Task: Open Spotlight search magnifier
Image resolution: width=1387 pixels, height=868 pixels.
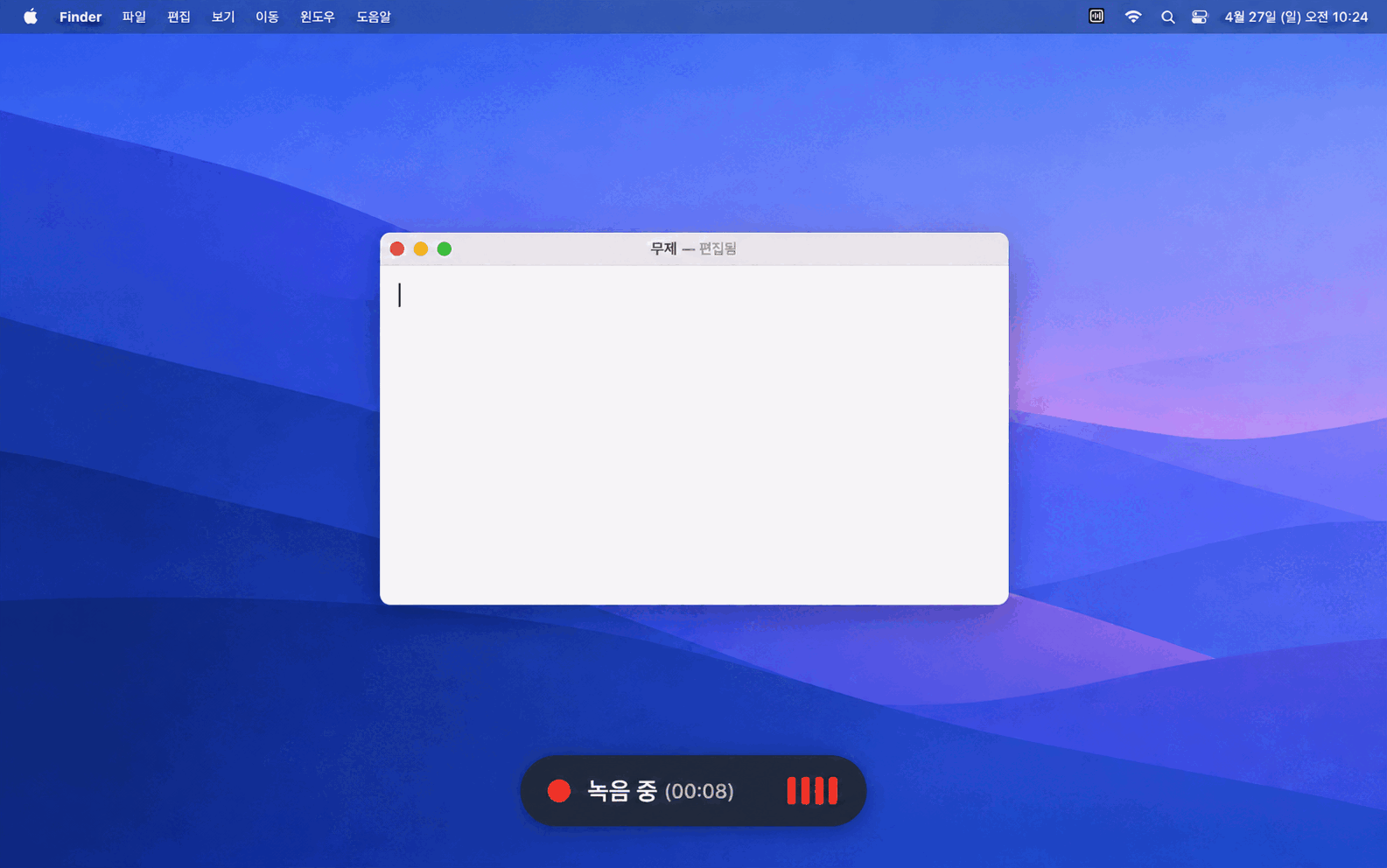Action: (x=1167, y=17)
